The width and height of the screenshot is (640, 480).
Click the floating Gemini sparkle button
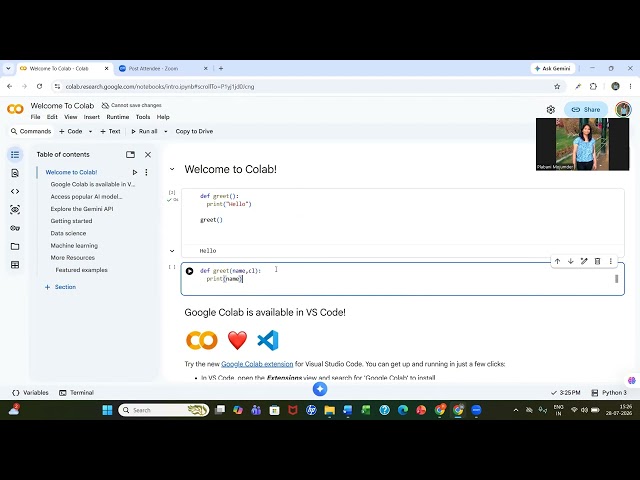pyautogui.click(x=320, y=389)
